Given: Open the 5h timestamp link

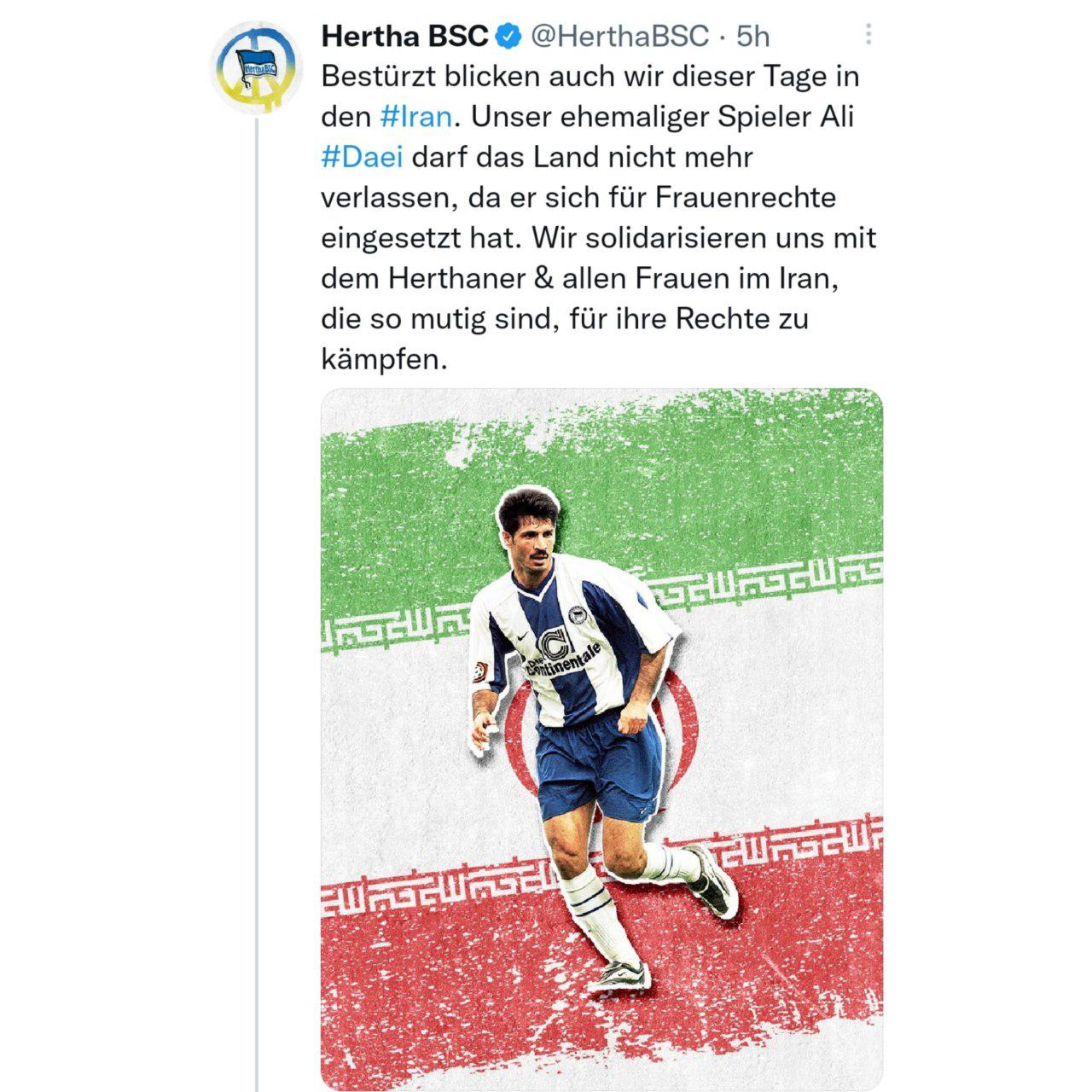Looking at the screenshot, I should (752, 36).
